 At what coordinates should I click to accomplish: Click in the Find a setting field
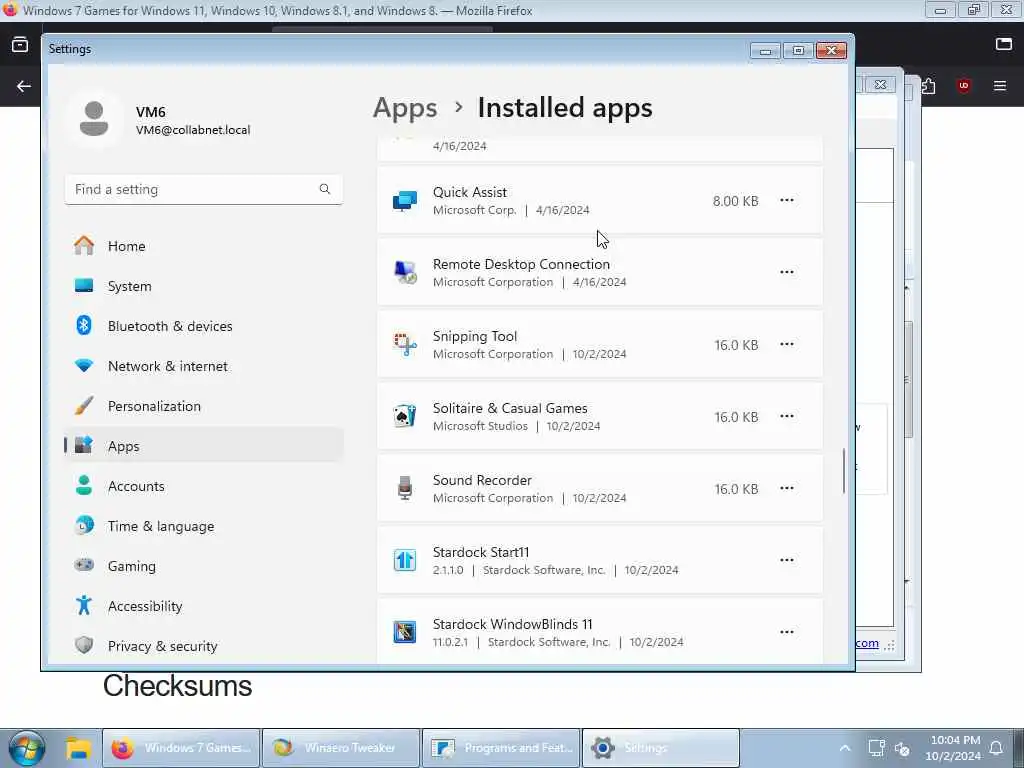[x=203, y=189]
